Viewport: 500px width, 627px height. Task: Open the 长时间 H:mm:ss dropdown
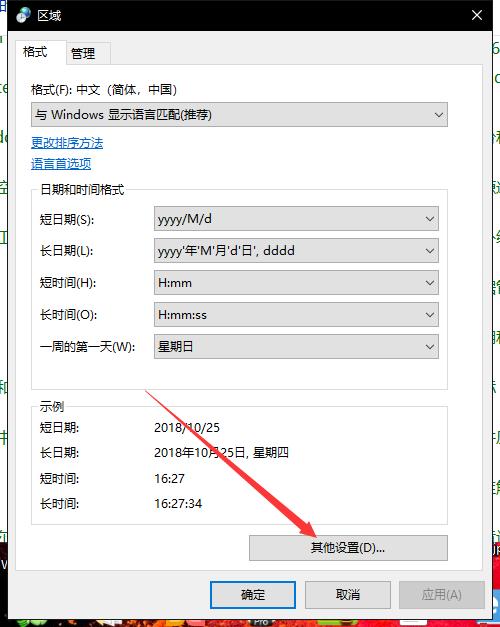pos(296,315)
